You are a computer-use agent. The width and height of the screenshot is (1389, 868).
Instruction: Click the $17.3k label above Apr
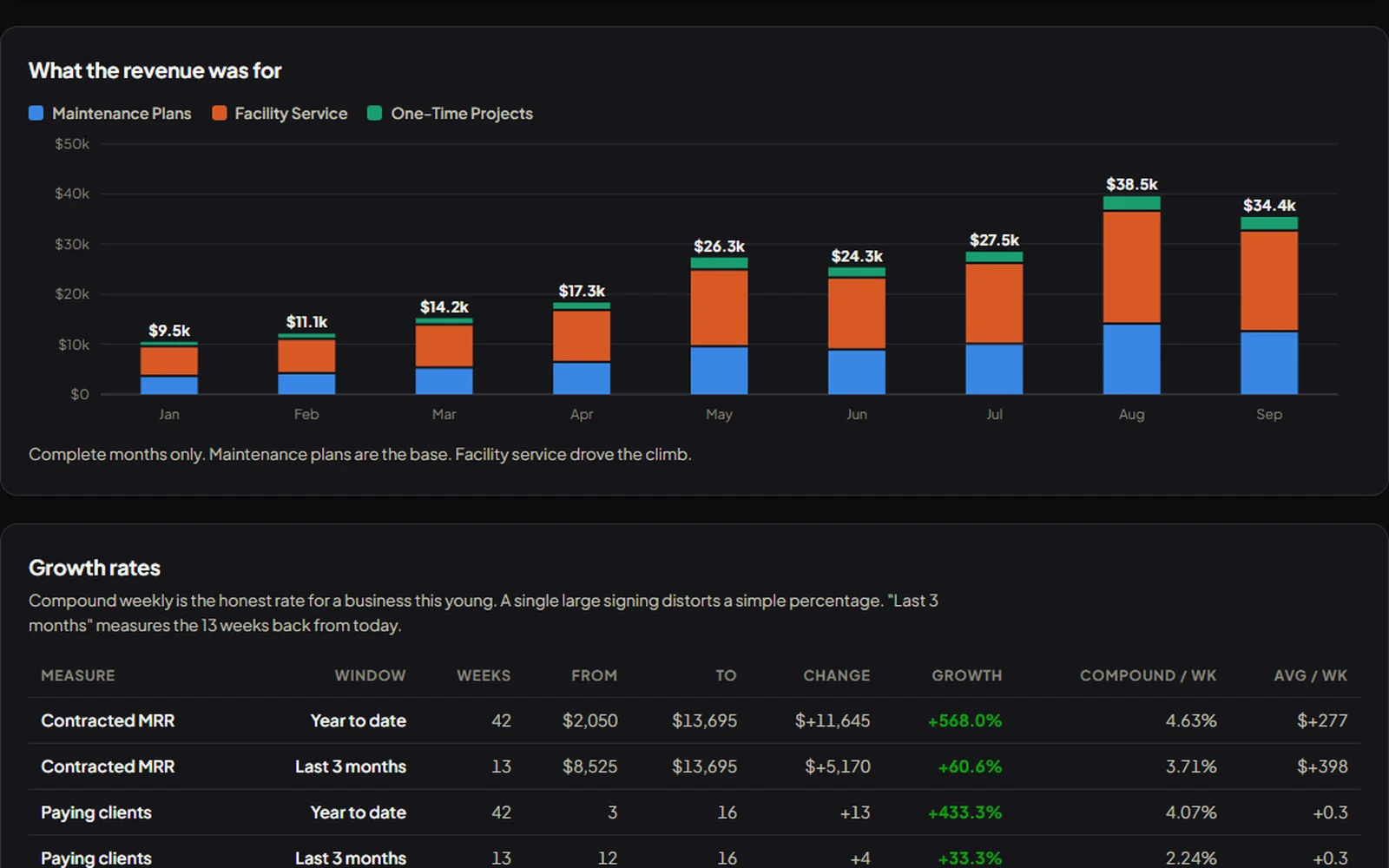[582, 291]
